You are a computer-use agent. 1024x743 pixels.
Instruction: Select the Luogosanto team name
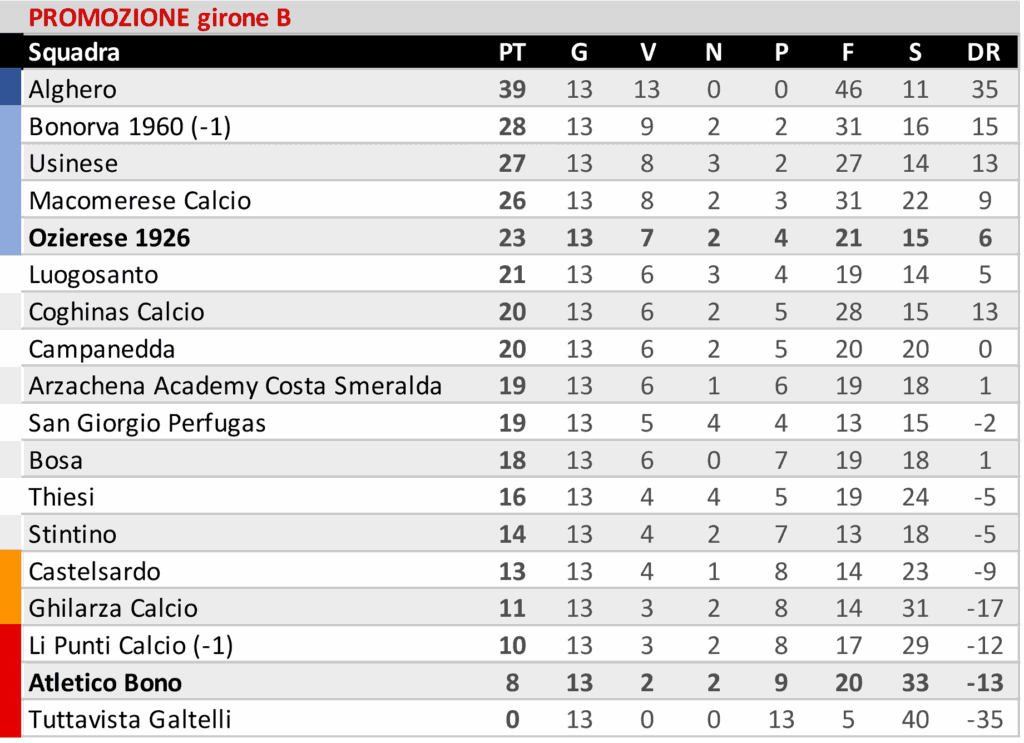coord(93,275)
